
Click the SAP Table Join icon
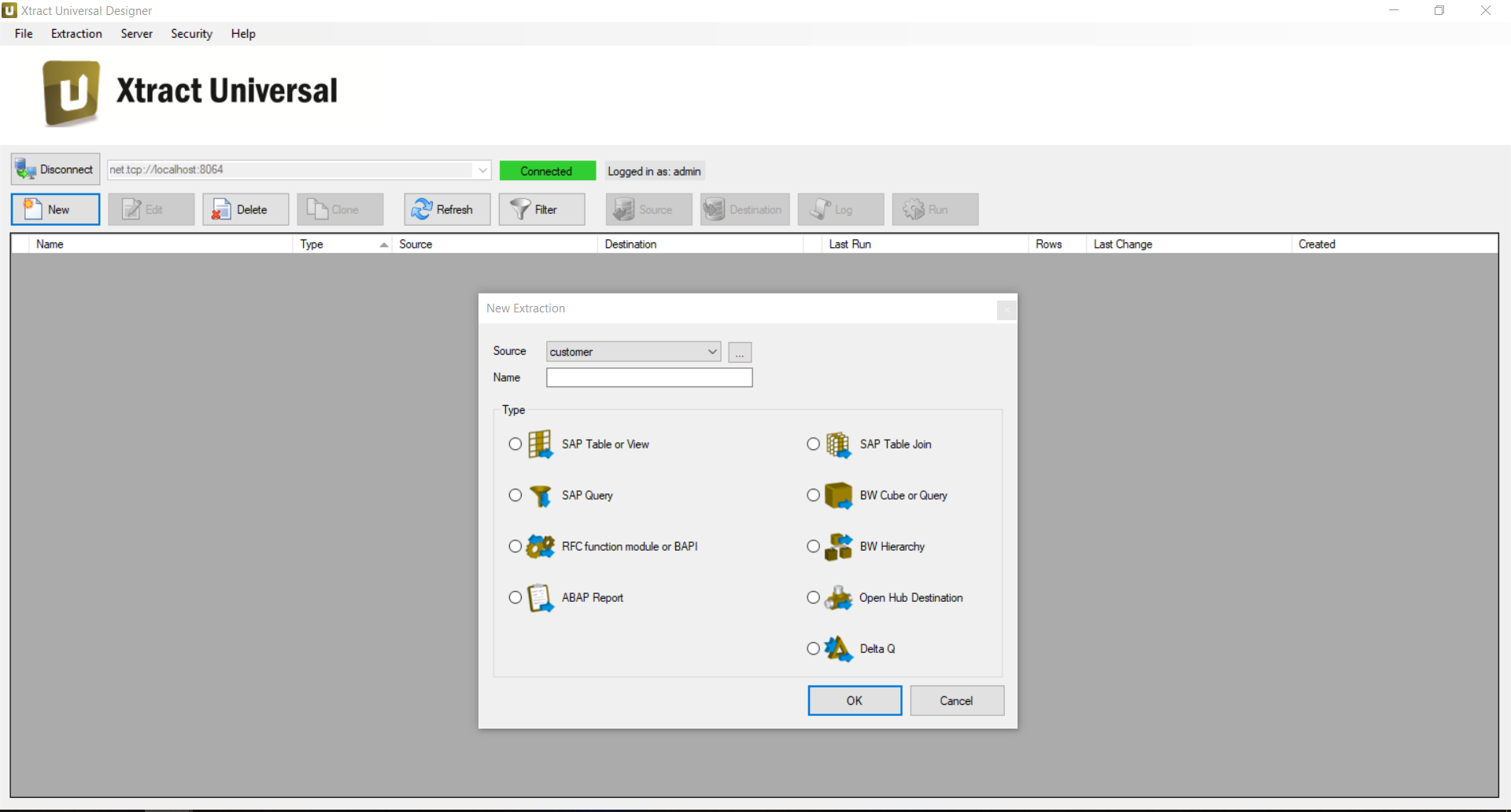point(838,445)
